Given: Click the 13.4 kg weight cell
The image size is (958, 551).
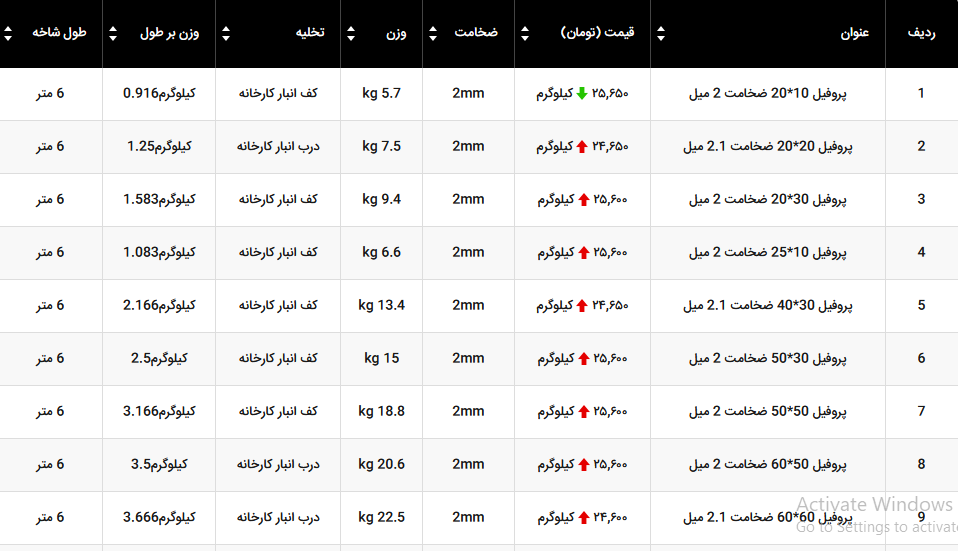Looking at the screenshot, I should point(382,306).
